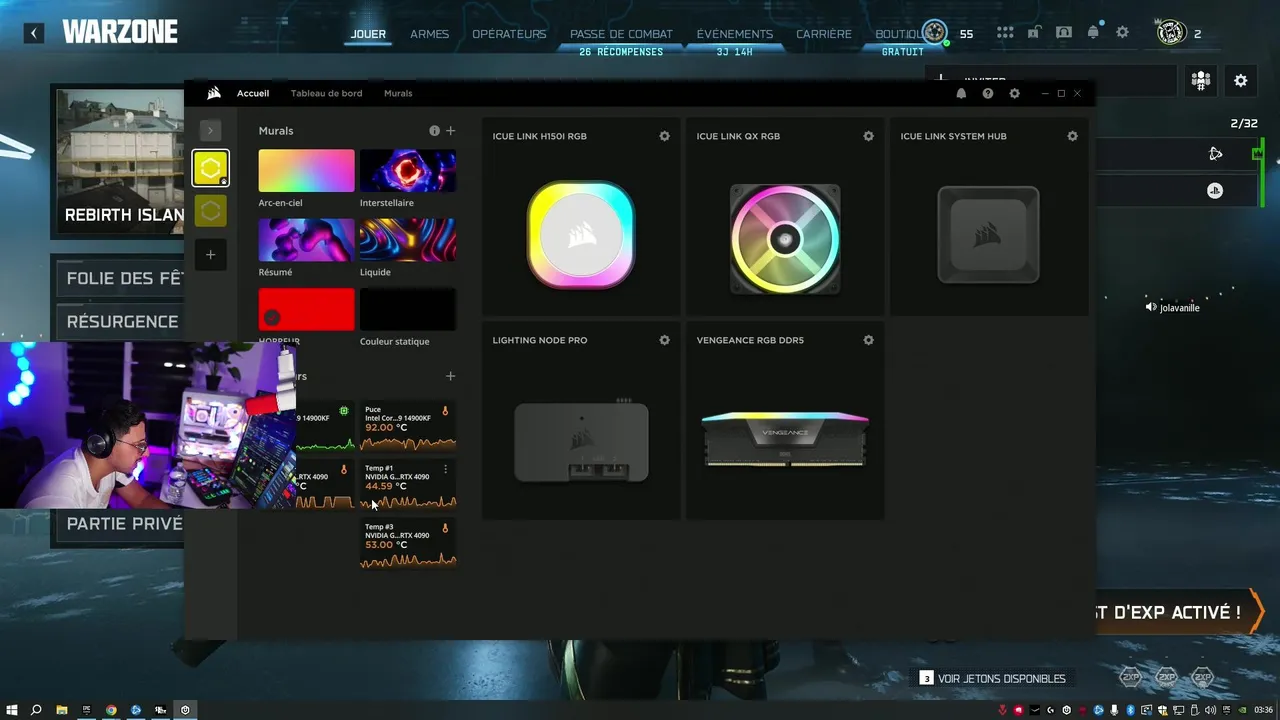
Task: Add a new mural with plus icon
Action: click(450, 131)
